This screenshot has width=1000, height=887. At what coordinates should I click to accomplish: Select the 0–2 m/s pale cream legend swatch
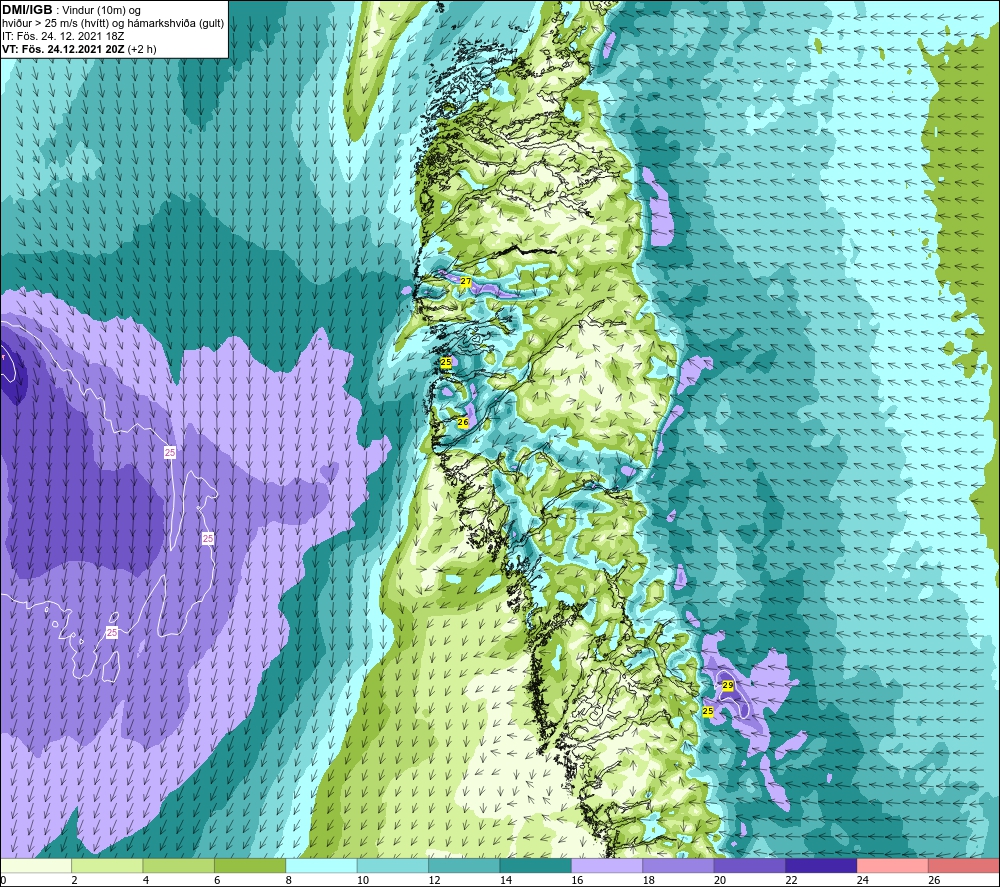click(x=36, y=866)
